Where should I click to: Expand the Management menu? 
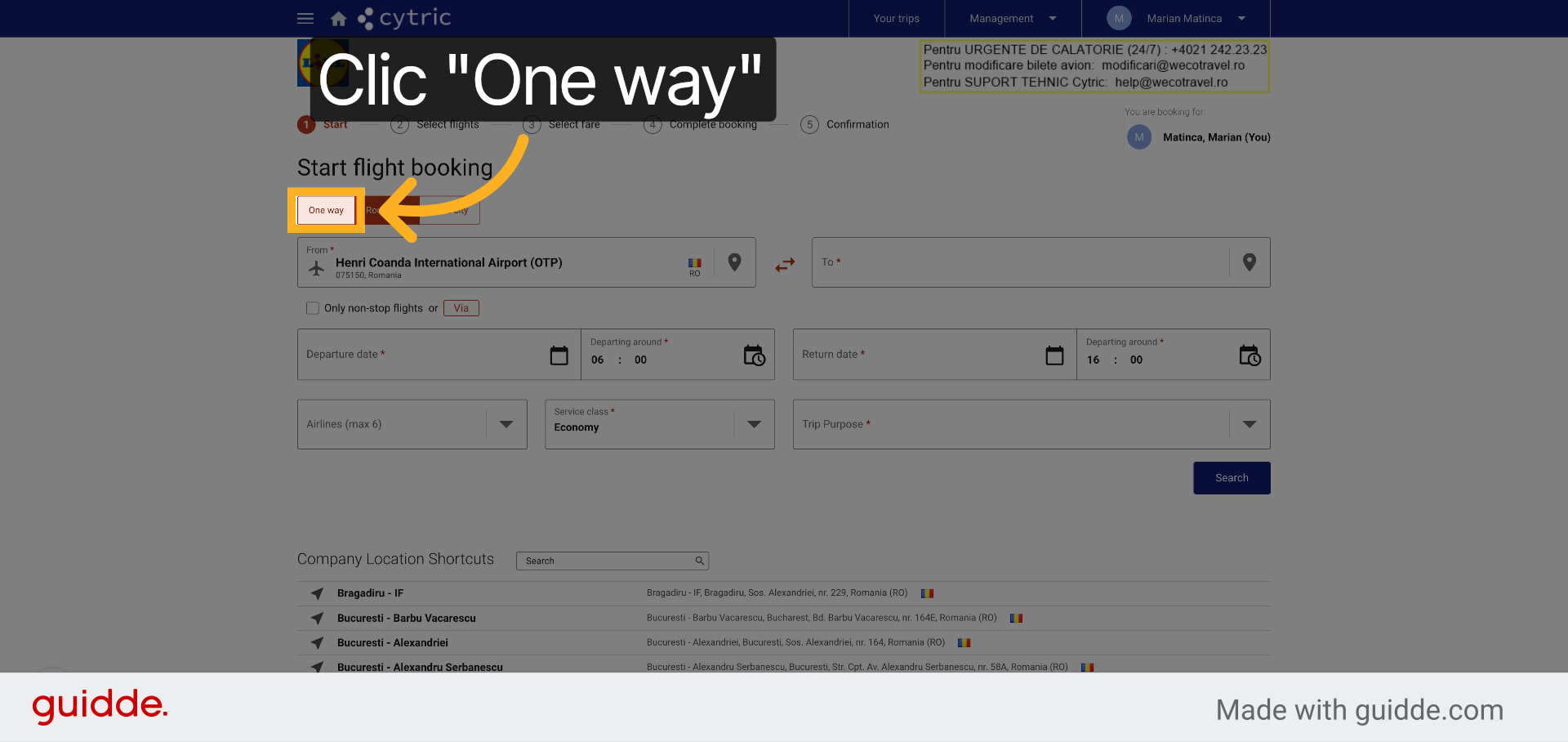[1013, 18]
